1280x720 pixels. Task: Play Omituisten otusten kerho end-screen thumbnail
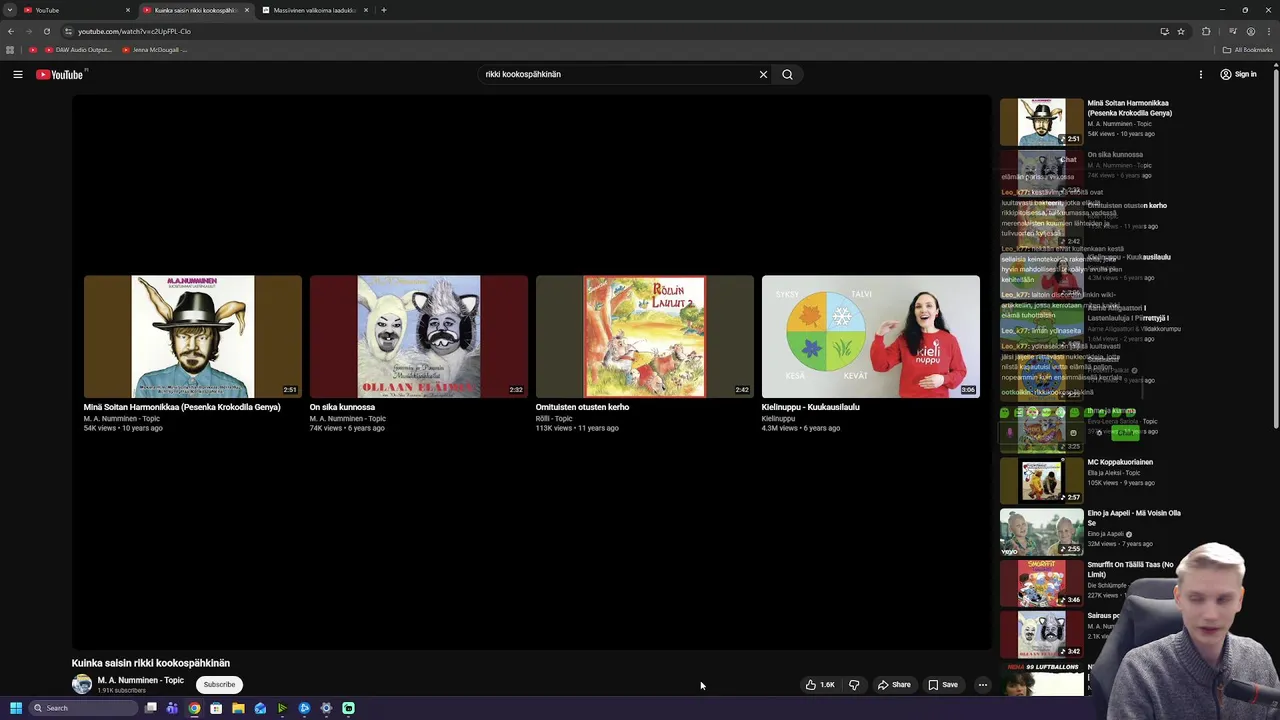(644, 337)
